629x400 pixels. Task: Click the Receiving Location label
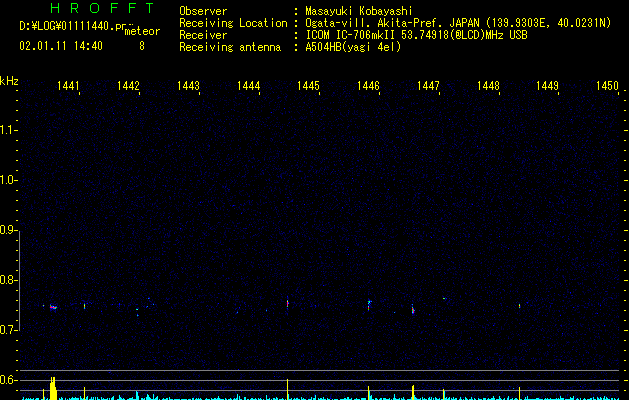(233, 23)
